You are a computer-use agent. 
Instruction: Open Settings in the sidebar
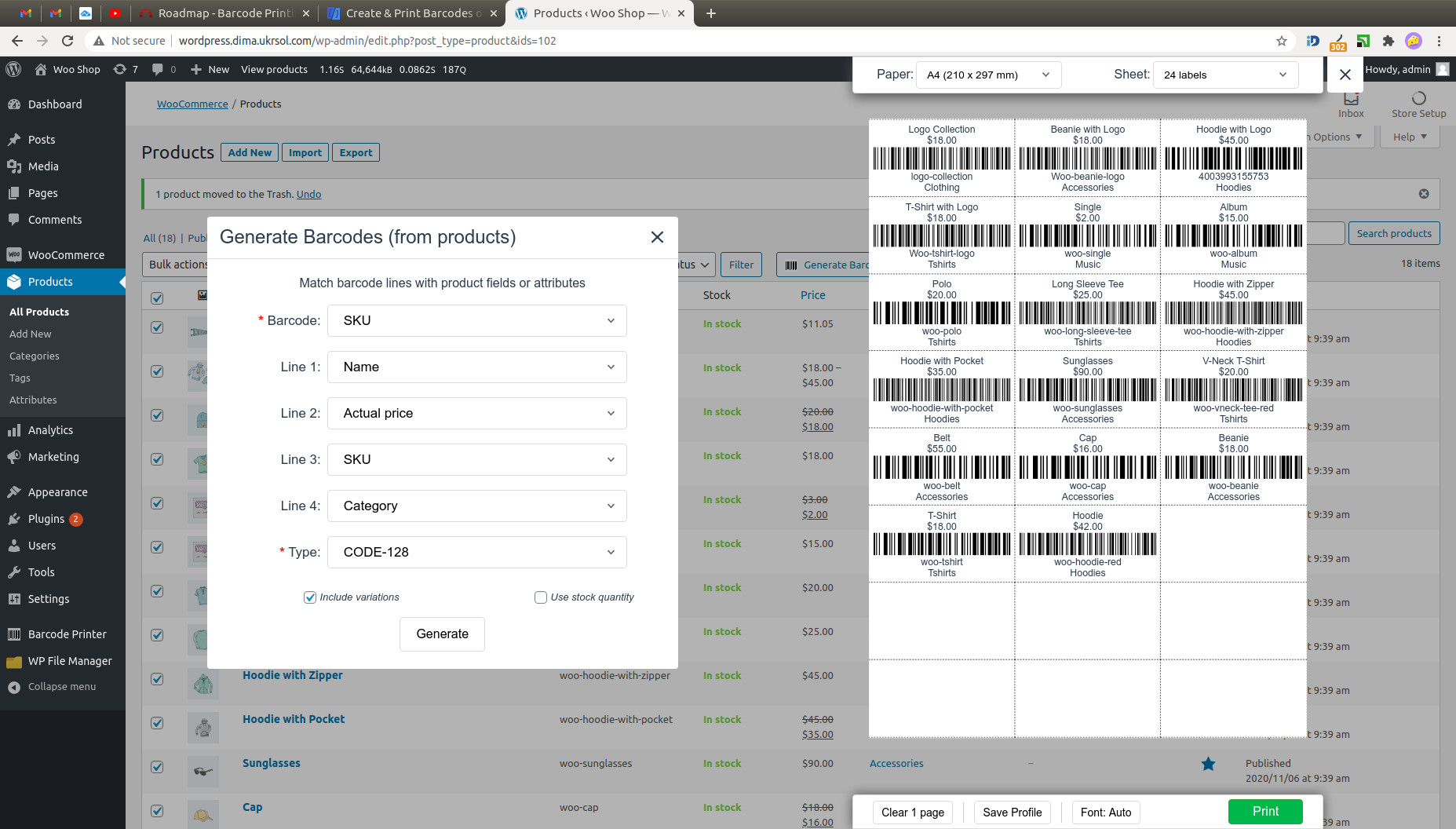pos(49,599)
